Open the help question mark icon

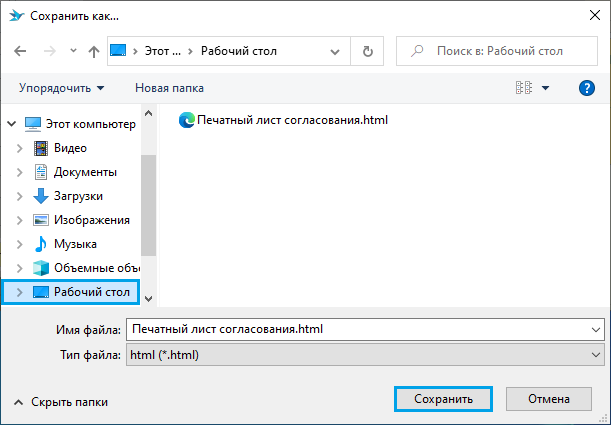coord(587,88)
